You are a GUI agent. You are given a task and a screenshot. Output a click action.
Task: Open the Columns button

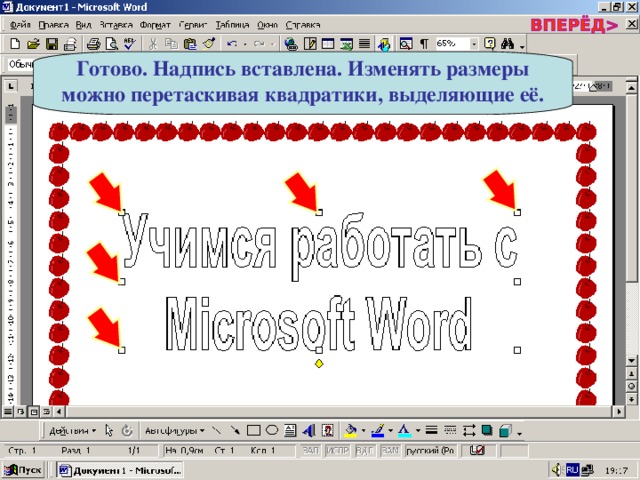click(364, 43)
